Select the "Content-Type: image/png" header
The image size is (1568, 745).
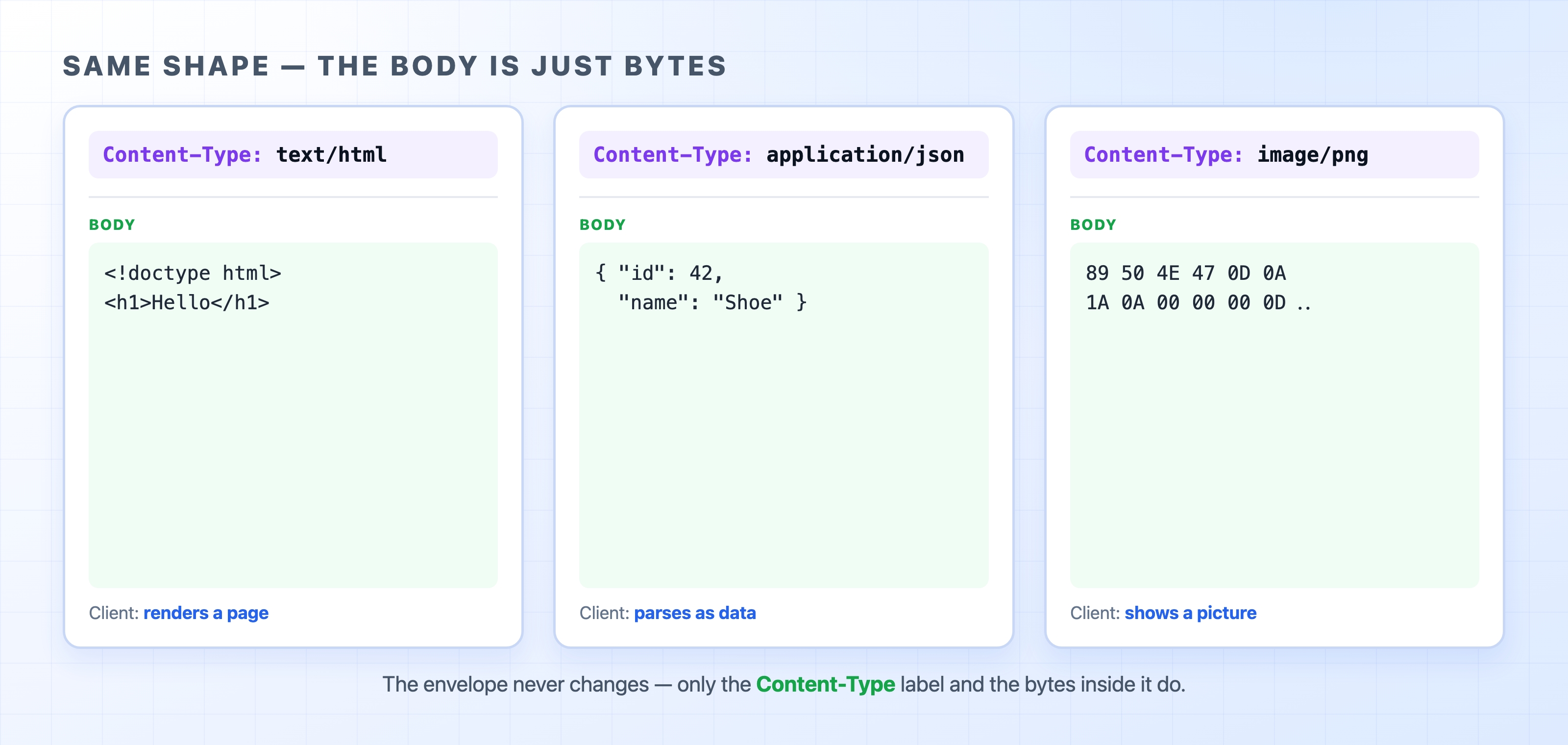click(1274, 154)
